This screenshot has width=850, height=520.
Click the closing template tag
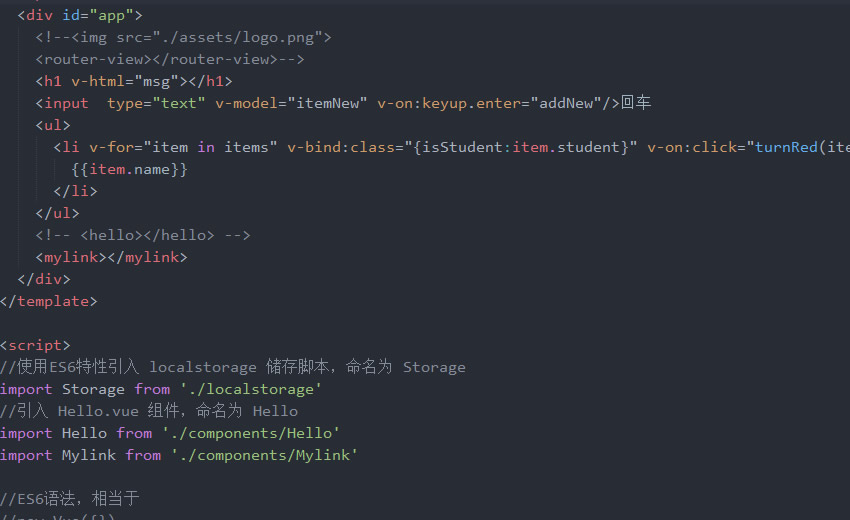(49, 301)
